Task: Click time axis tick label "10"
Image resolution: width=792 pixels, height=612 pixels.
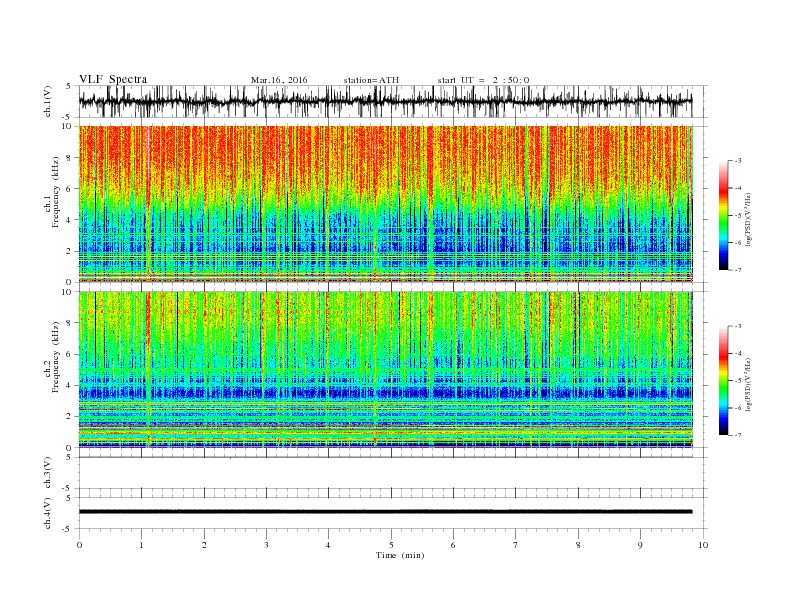Action: 703,545
